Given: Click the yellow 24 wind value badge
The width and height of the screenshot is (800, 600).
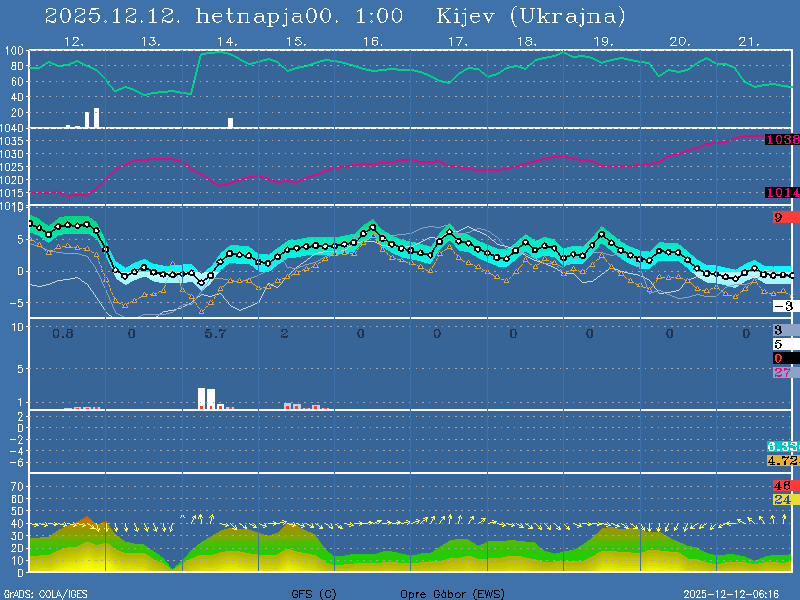Looking at the screenshot, I should [783, 499].
